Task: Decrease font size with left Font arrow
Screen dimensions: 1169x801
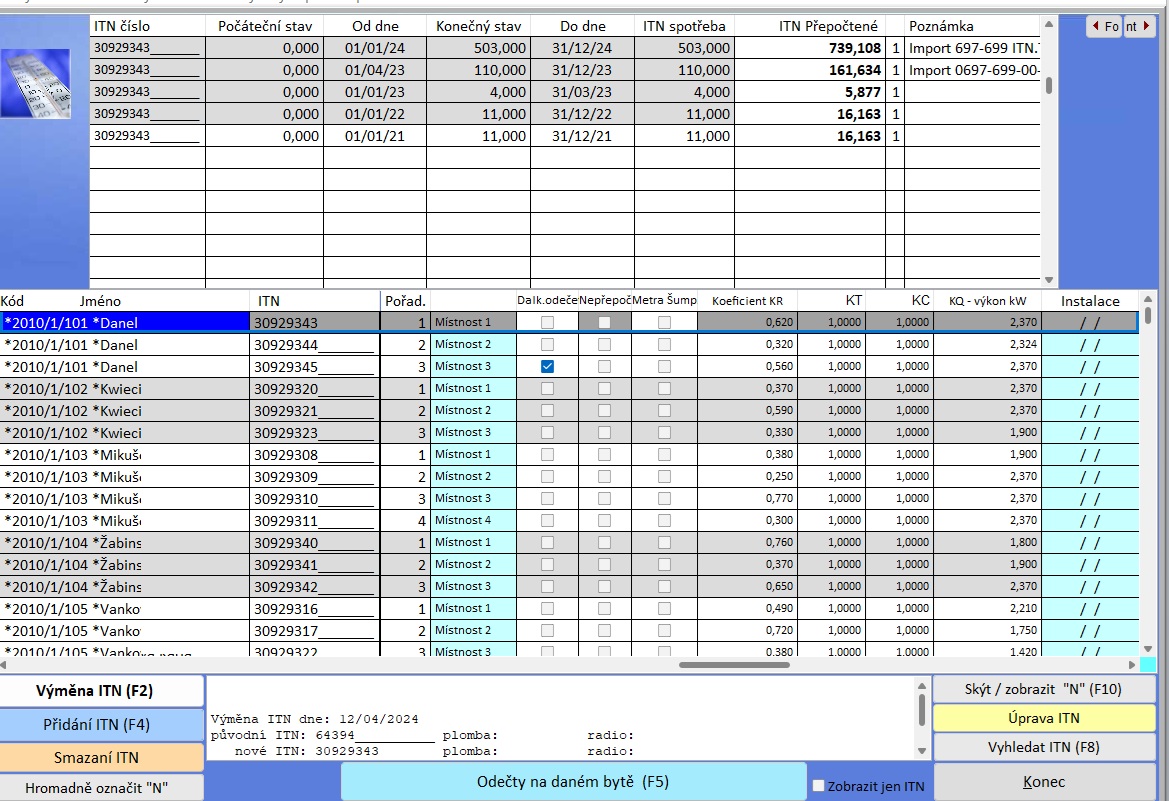Action: (1097, 27)
